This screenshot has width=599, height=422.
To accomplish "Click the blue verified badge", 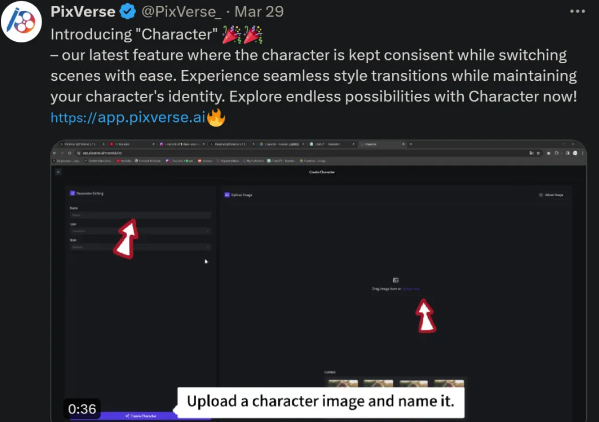I will 128,11.
